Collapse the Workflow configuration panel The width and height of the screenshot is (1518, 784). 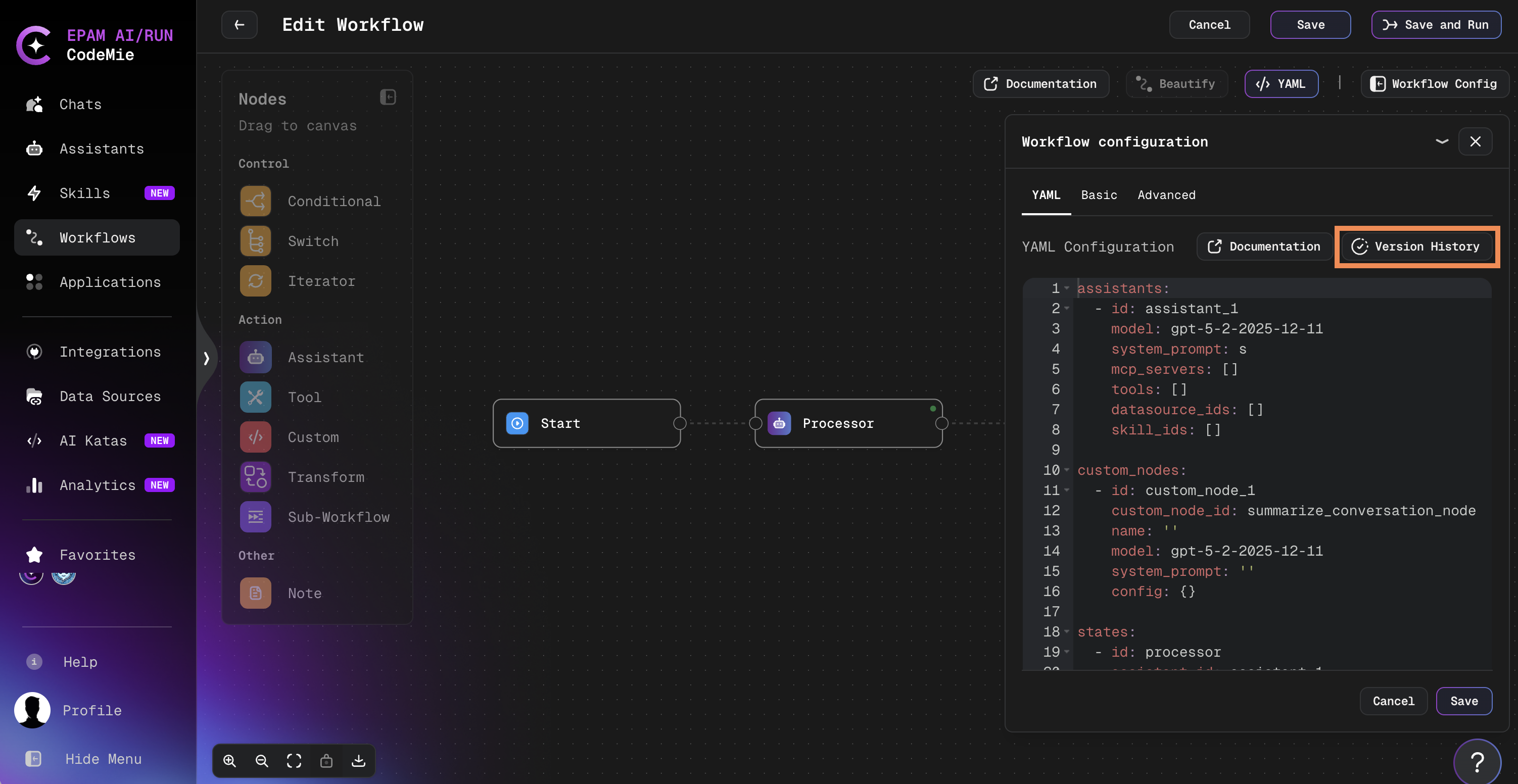(1442, 141)
